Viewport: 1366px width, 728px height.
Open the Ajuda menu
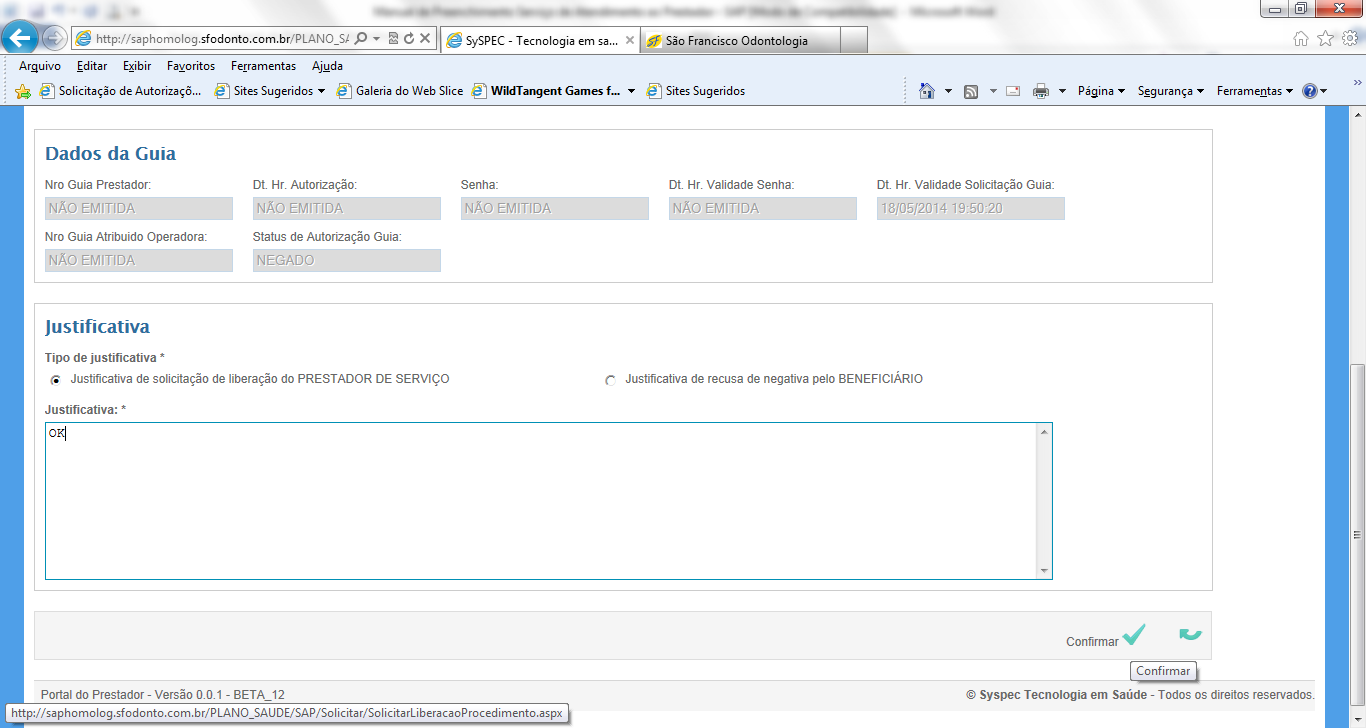click(x=327, y=66)
